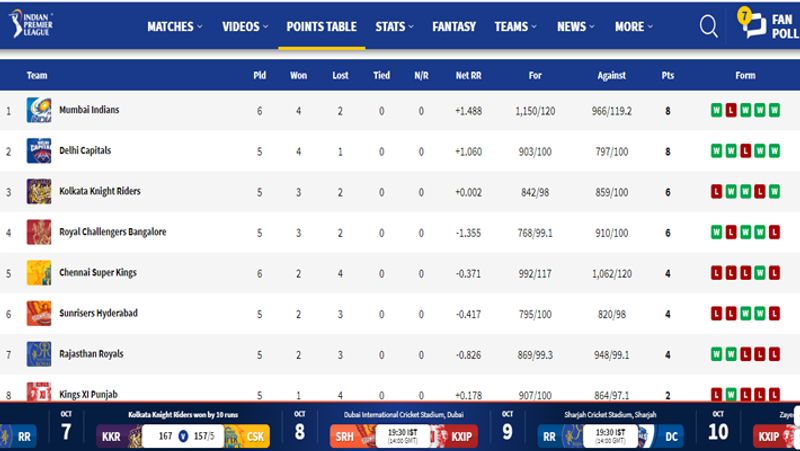Open the 19:30 IST SRH vs KXIP match time

click(x=403, y=436)
